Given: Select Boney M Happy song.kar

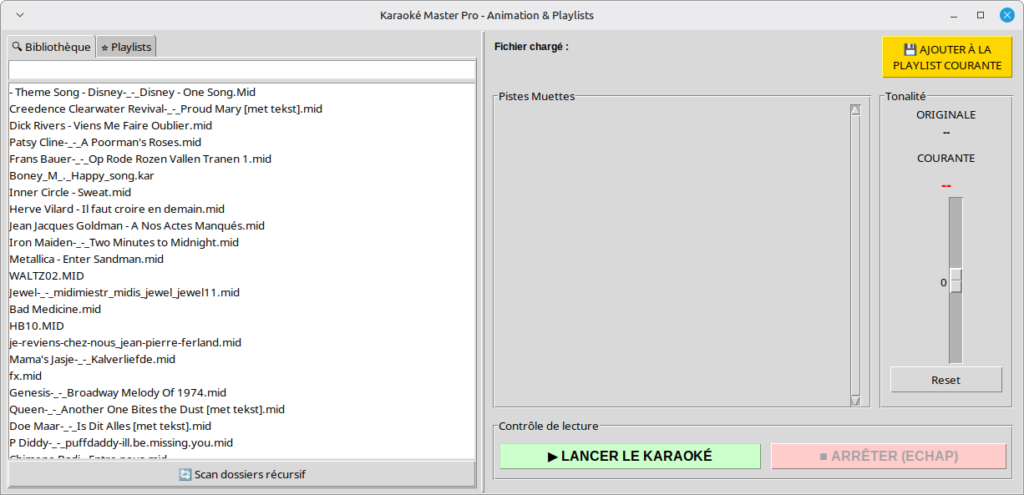Looking at the screenshot, I should (x=82, y=175).
